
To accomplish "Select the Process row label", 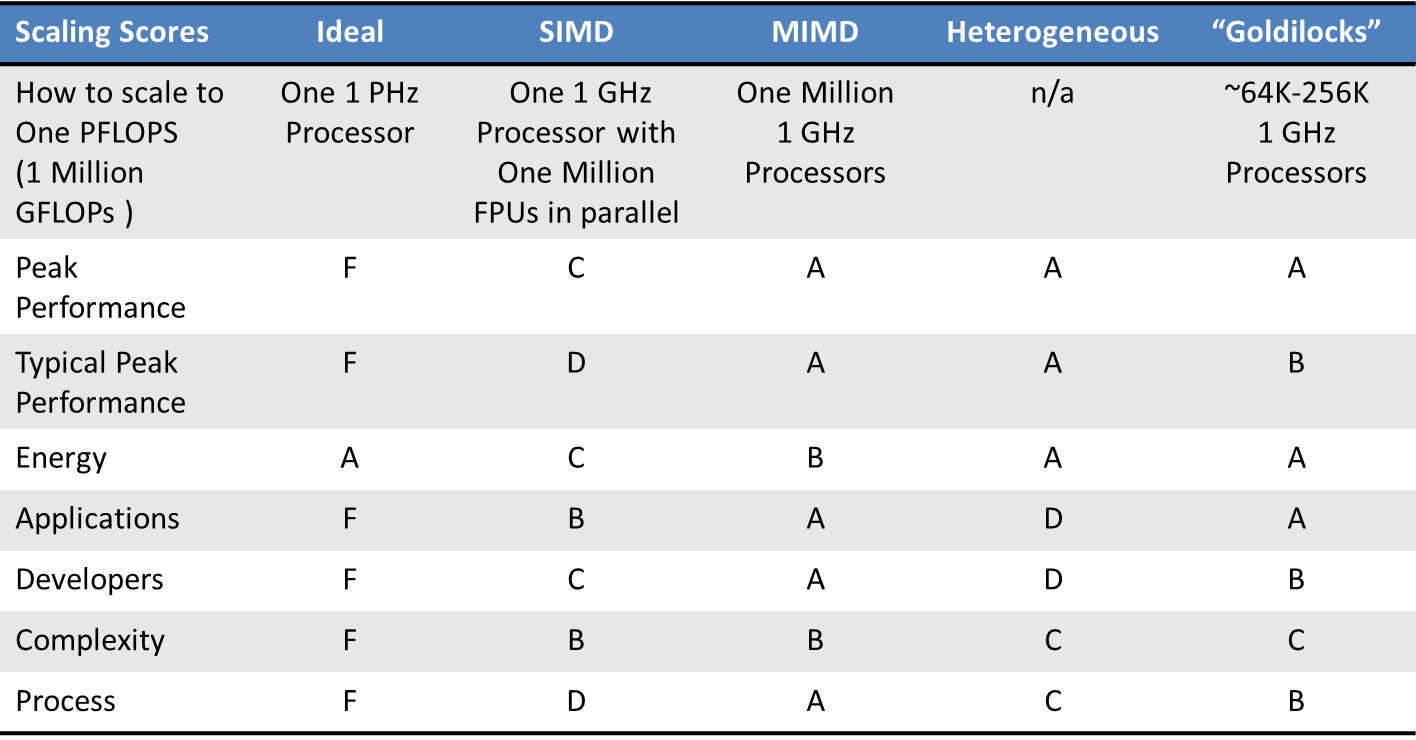I will pos(66,701).
